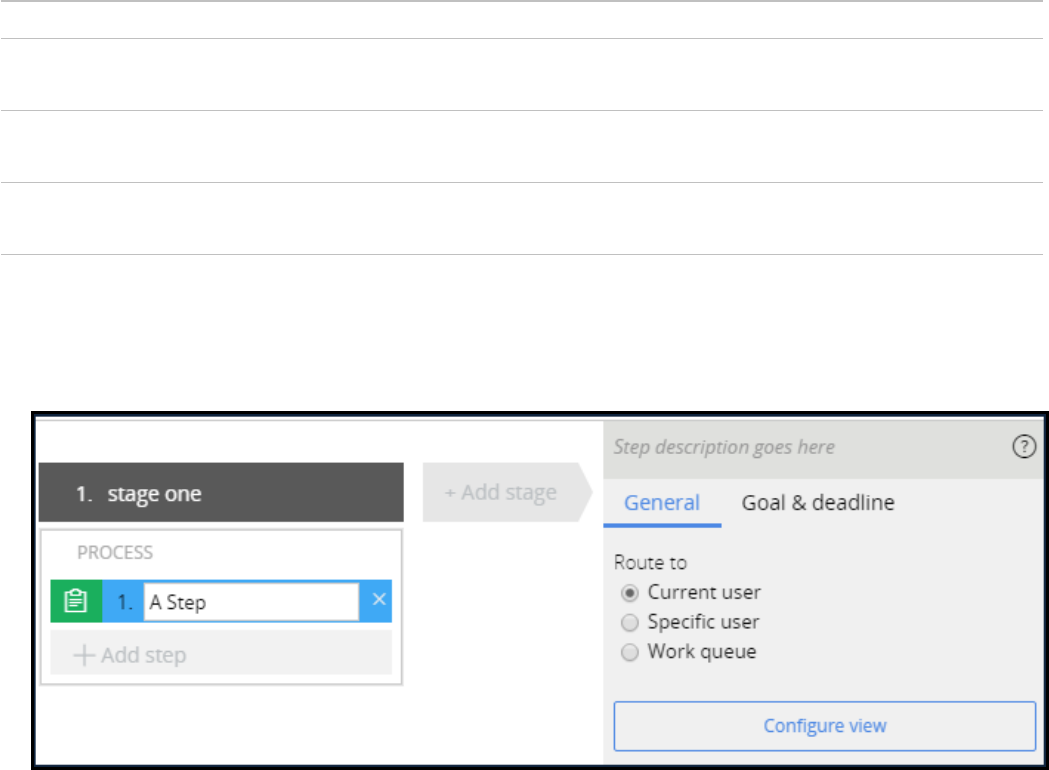Open the help question mark icon
The image size is (1049, 770).
(1024, 448)
